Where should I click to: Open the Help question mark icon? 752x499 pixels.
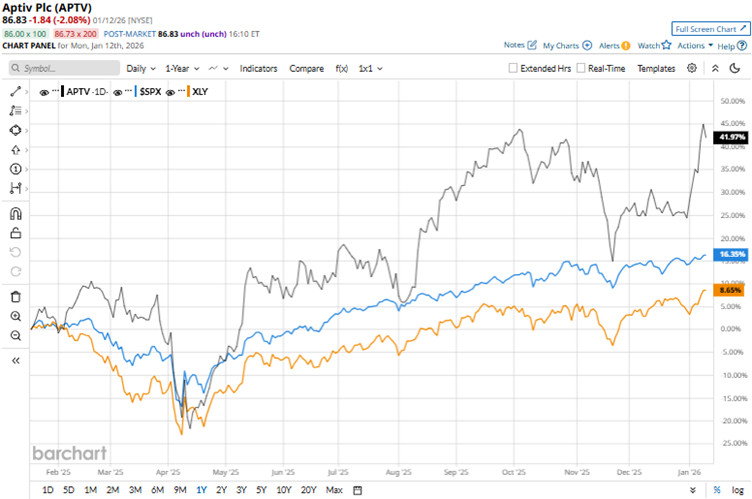742,46
